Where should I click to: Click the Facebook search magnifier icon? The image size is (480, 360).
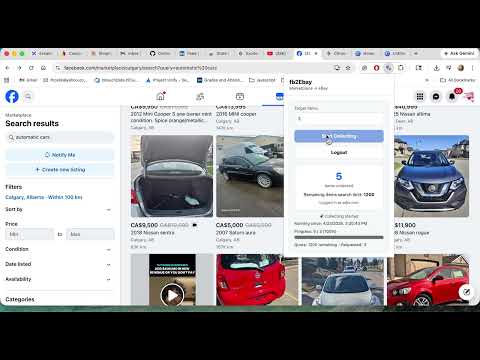[28, 97]
